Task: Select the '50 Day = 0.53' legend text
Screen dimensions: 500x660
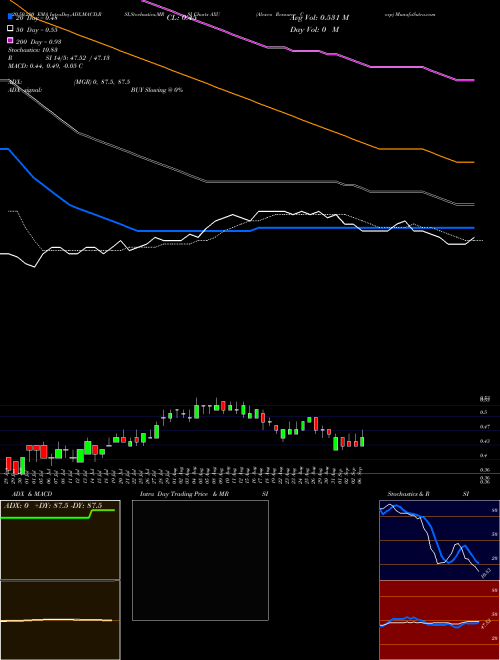Action: 39,30
